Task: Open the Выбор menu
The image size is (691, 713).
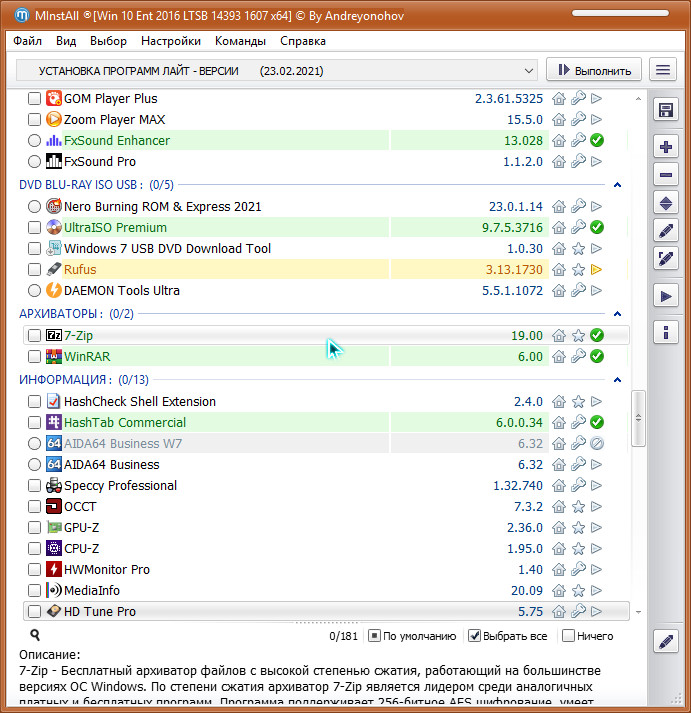Action: coord(108,41)
